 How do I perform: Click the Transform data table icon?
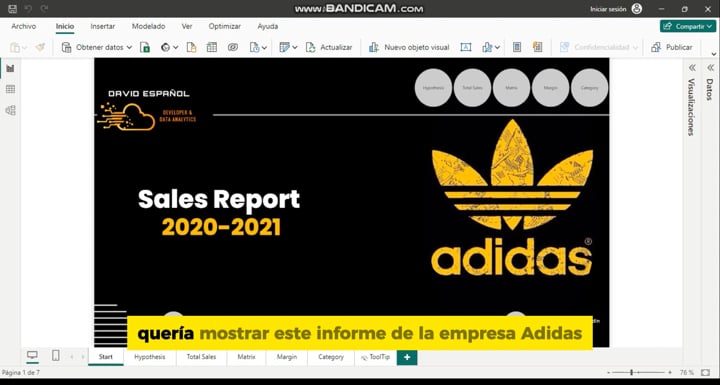coord(284,47)
